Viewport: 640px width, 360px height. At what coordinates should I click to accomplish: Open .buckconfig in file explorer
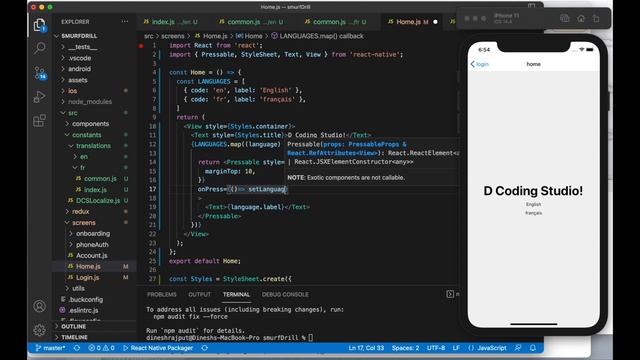[86, 299]
